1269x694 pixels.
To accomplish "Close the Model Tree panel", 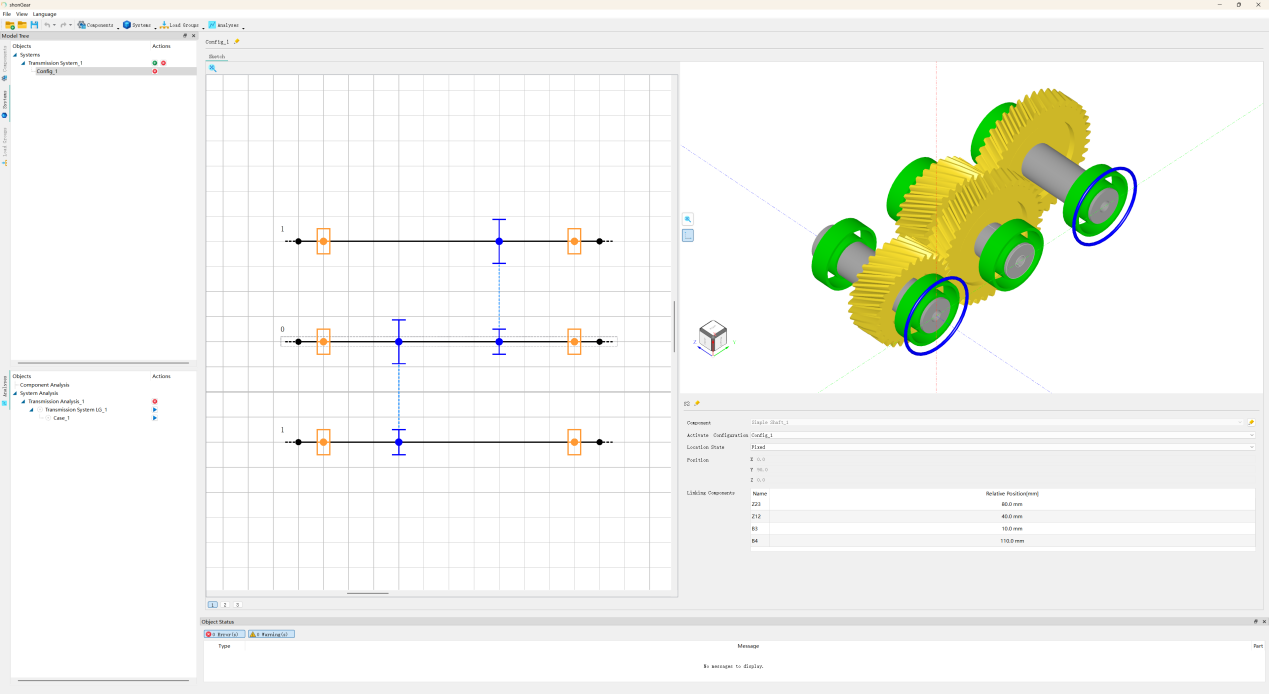I will point(193,36).
